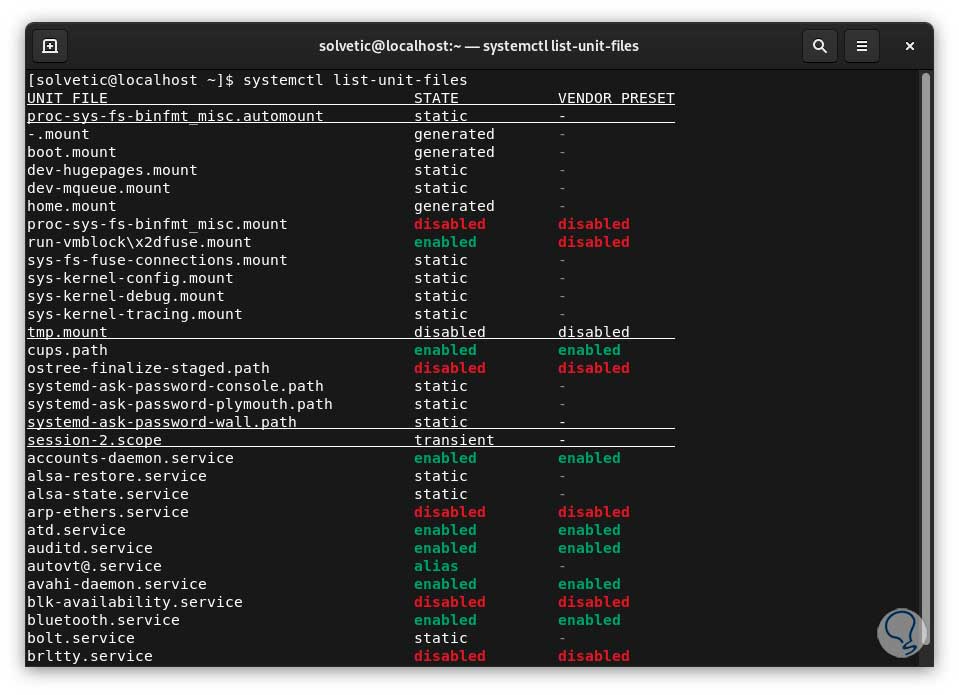Click the home.mount entry
The height and width of the screenshot is (695, 959).
pyautogui.click(x=72, y=206)
